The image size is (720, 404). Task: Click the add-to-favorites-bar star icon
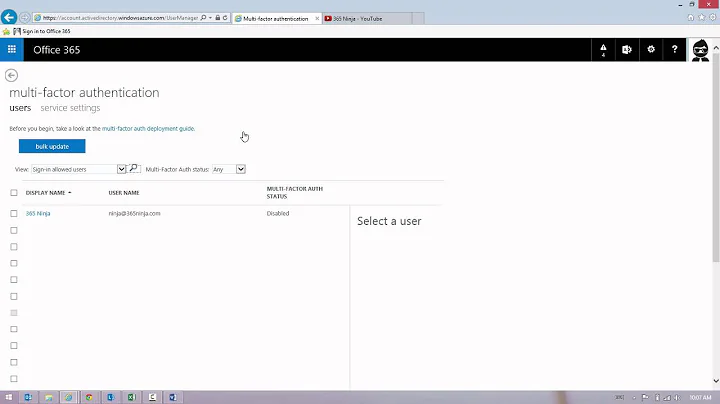tap(6, 32)
